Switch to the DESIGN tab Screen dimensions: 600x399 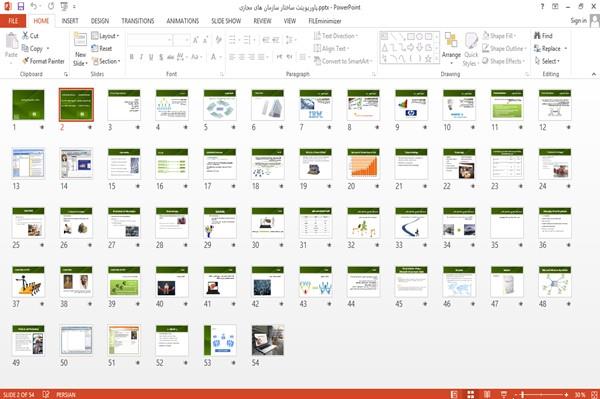(100, 21)
